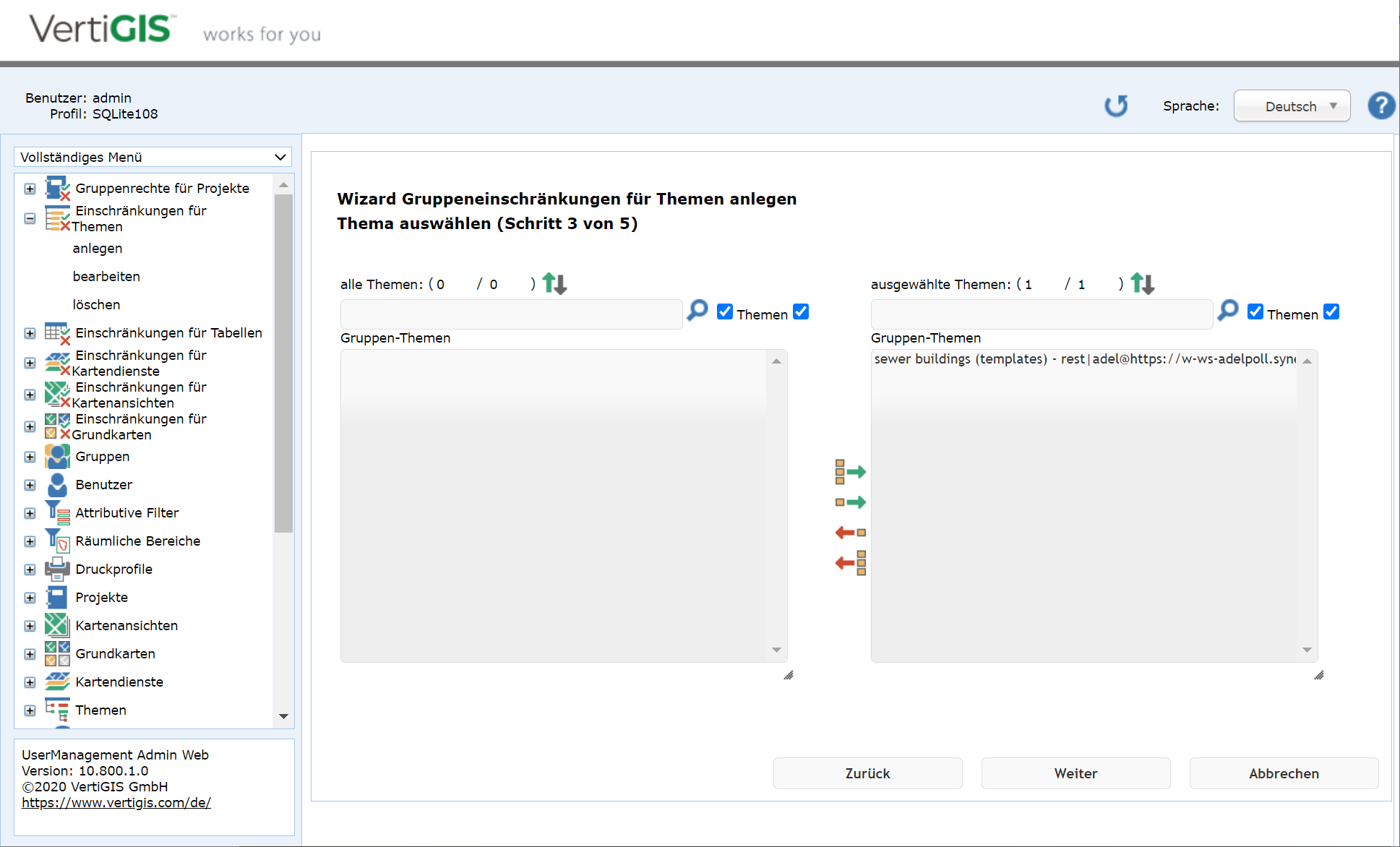Select the löschen menu entry
Screen dimensions: 1400x847
tap(96, 304)
